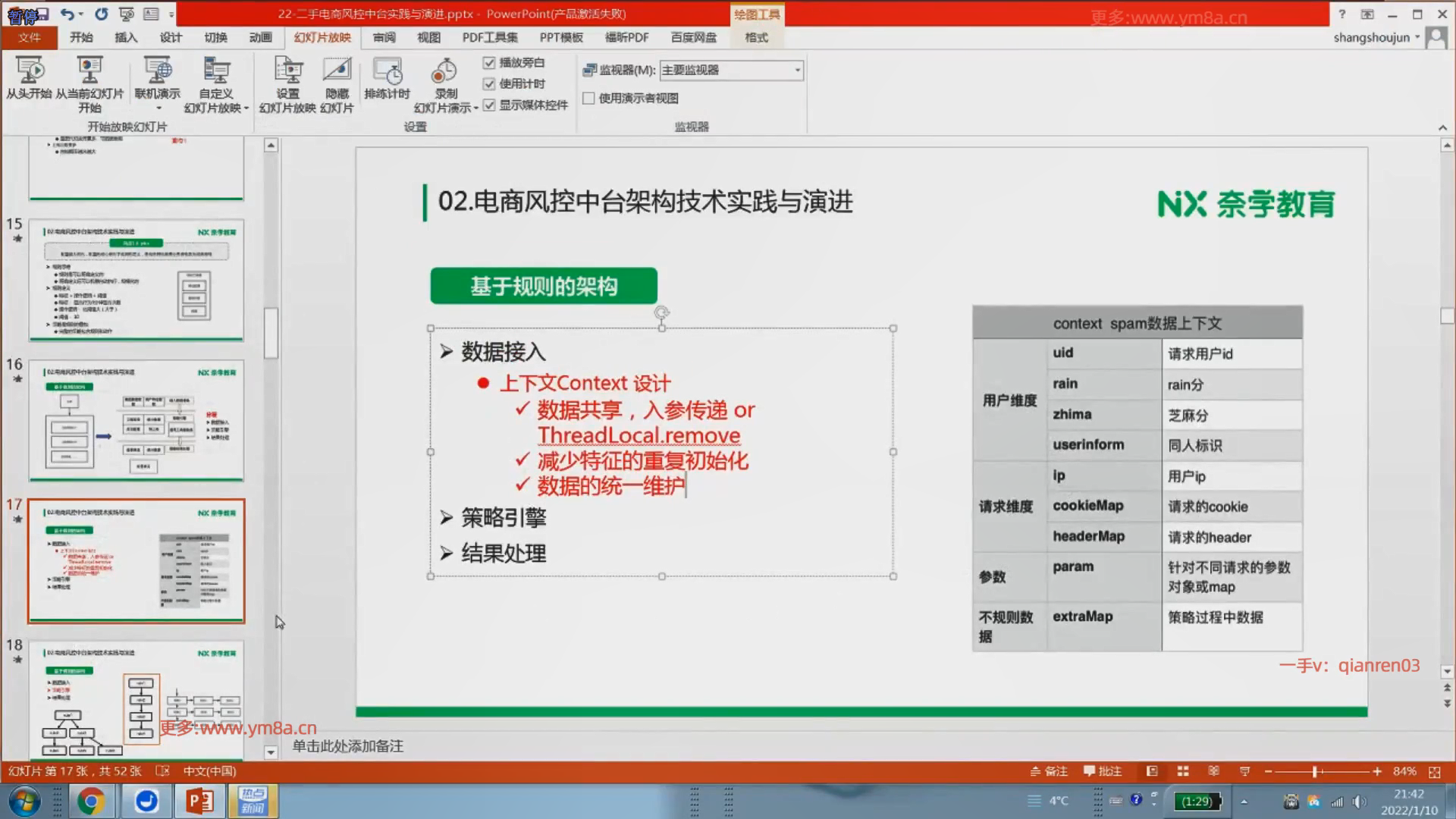Click the zoom slider in status bar

(1316, 771)
